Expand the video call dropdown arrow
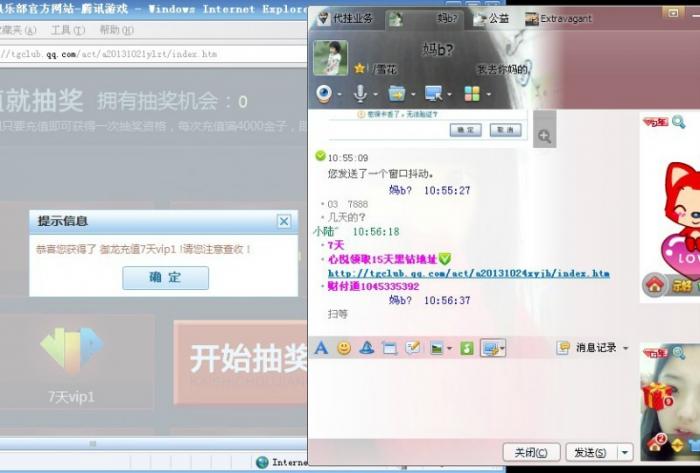 [340, 94]
